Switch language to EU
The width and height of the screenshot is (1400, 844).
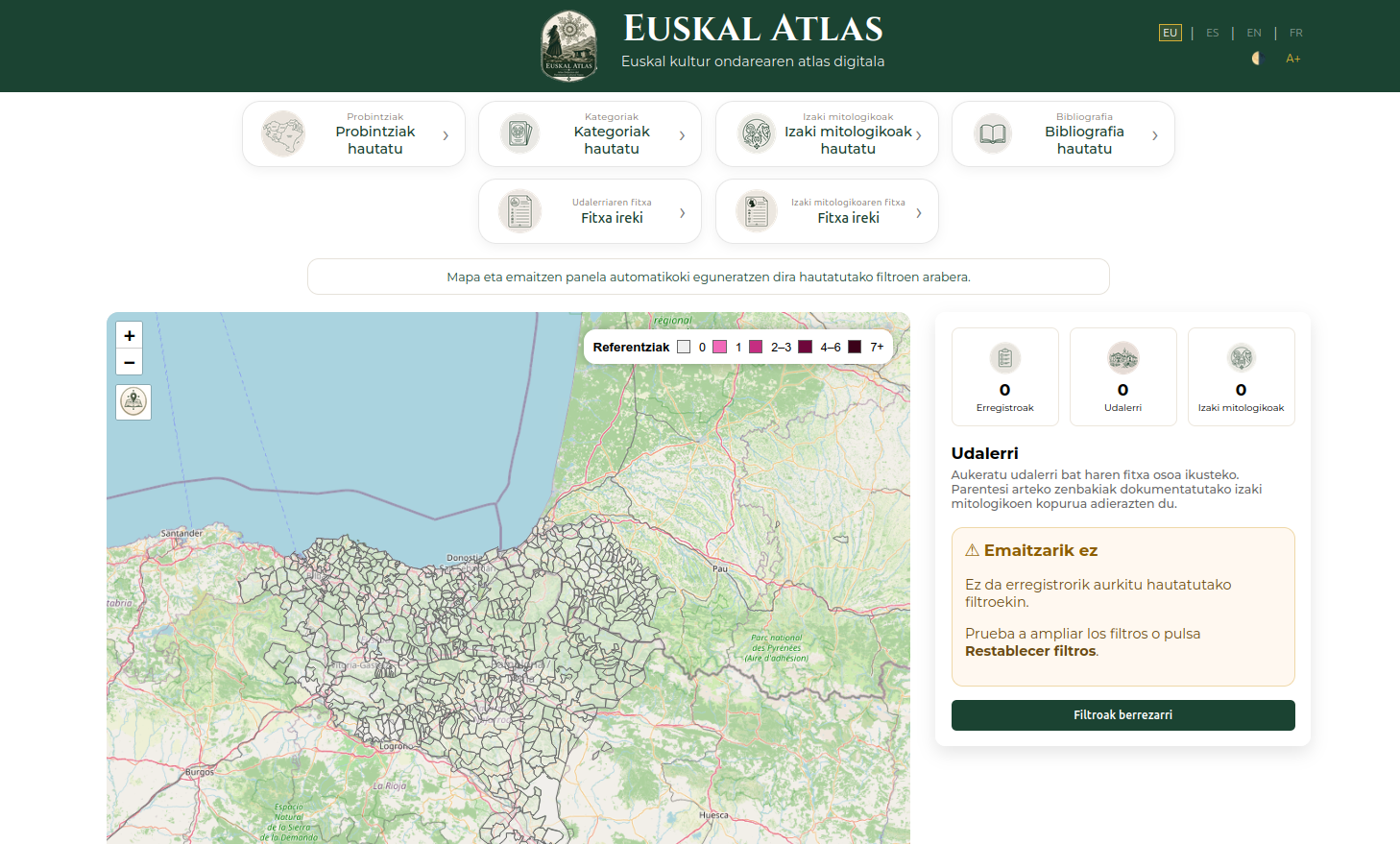coord(1170,33)
